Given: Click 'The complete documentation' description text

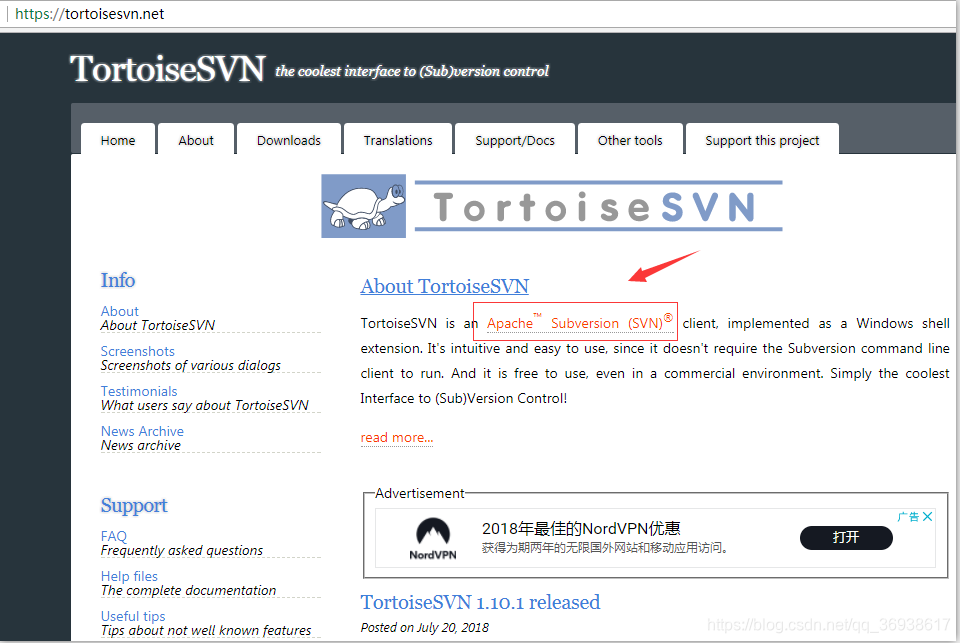Looking at the screenshot, I should tap(188, 590).
